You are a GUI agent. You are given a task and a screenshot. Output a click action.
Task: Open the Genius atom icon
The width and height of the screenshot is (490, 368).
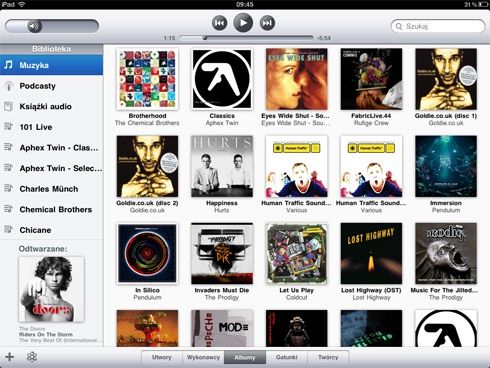[x=32, y=357]
